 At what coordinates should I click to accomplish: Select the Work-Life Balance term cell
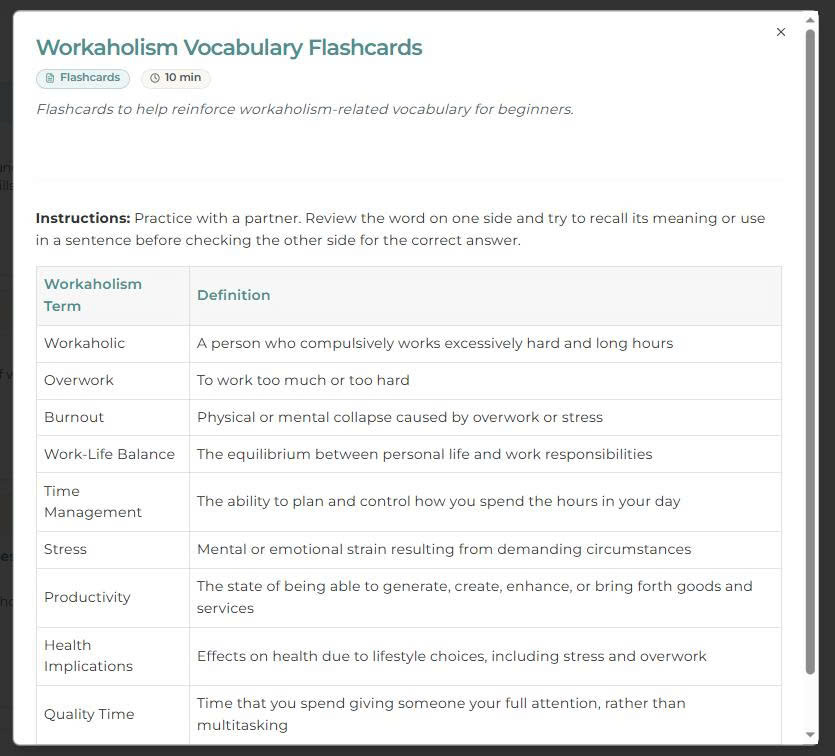pyautogui.click(x=113, y=454)
